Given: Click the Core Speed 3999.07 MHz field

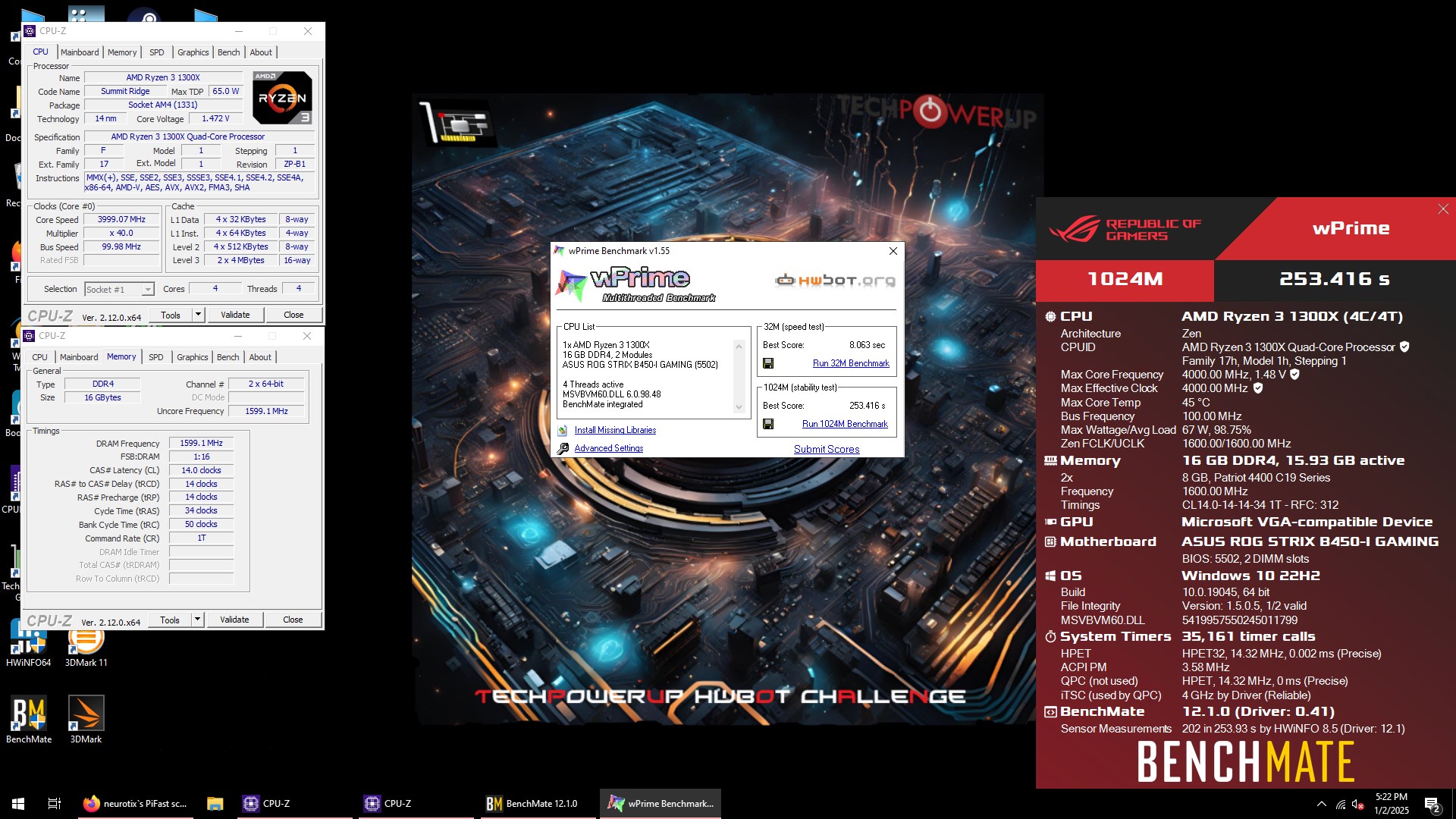Looking at the screenshot, I should tap(121, 219).
